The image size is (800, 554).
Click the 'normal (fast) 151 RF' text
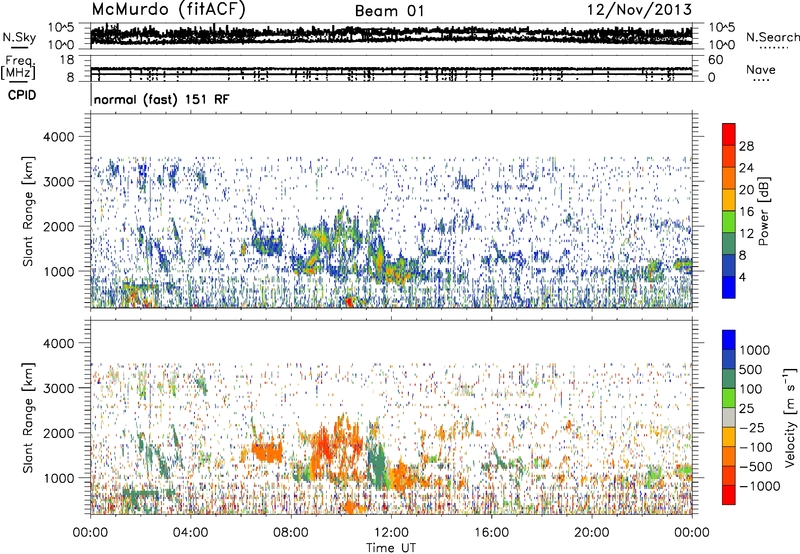pos(162,99)
